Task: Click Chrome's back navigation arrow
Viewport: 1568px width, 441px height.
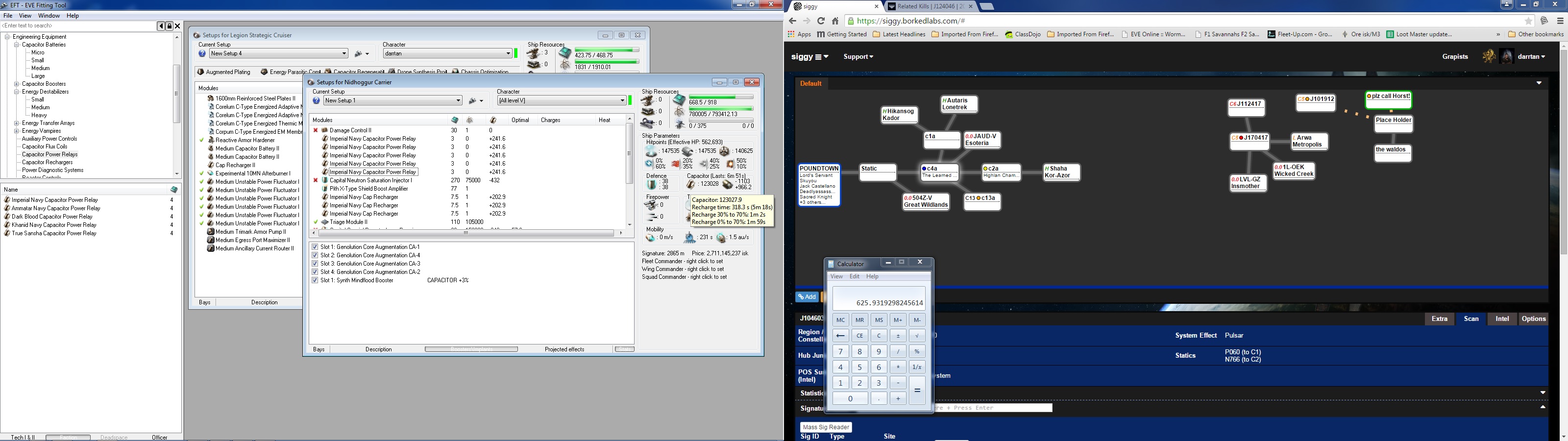Action: (792, 21)
